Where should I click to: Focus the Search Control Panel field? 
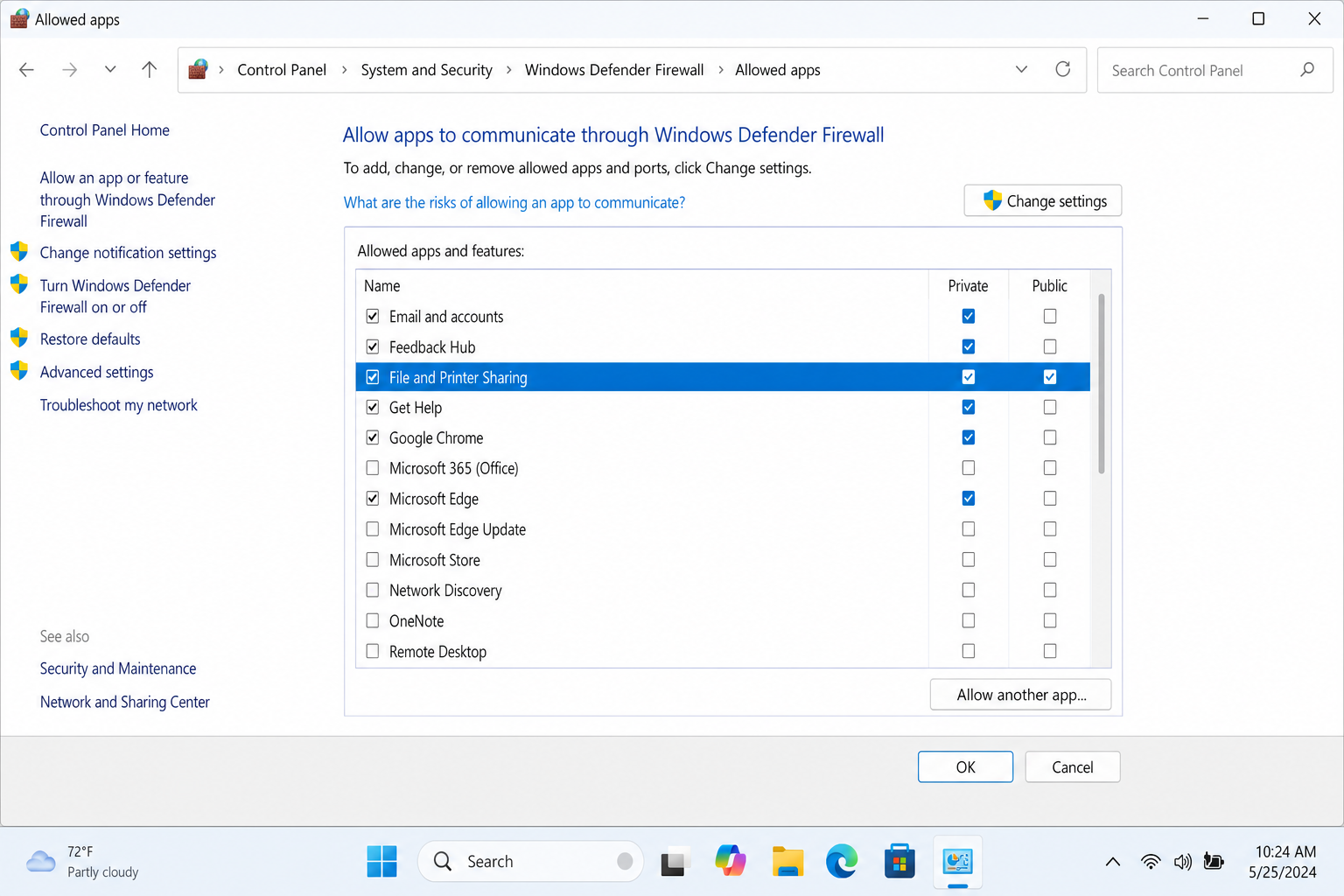[1214, 70]
